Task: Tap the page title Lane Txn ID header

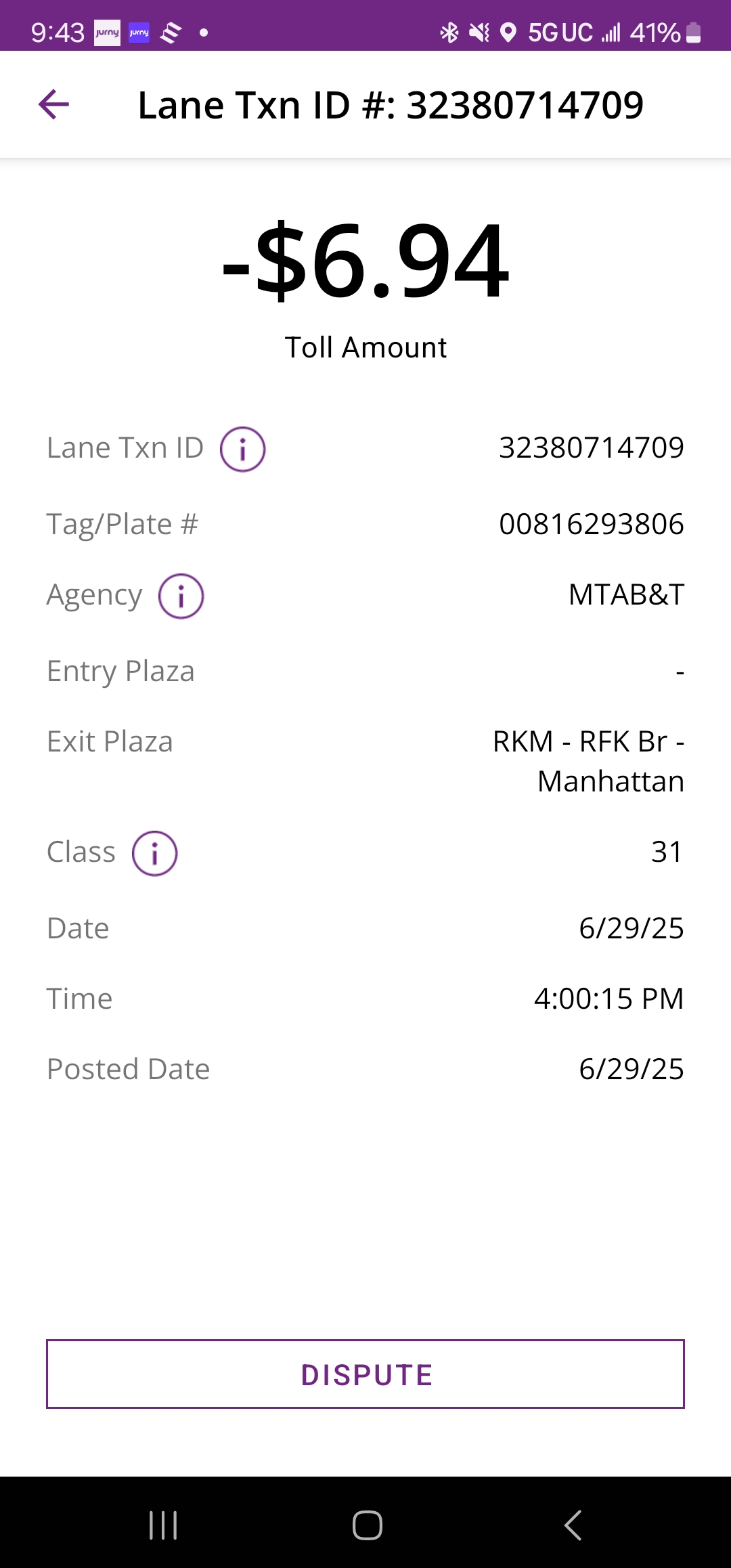Action: pos(391,105)
